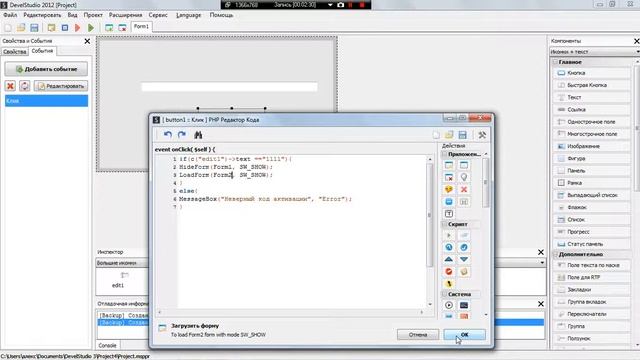Image resolution: width=640 pixels, height=360 pixels.
Task: Click the delete form icon with red x
Action: pyautogui.click(x=122, y=28)
